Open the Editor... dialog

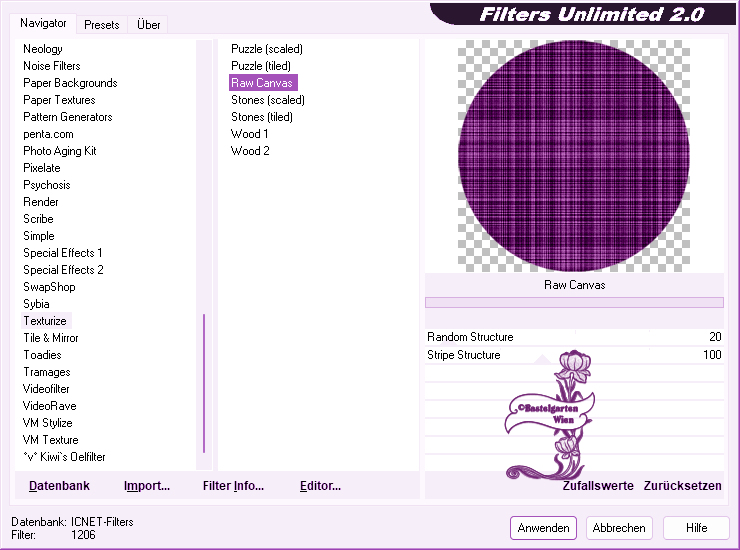(320, 486)
